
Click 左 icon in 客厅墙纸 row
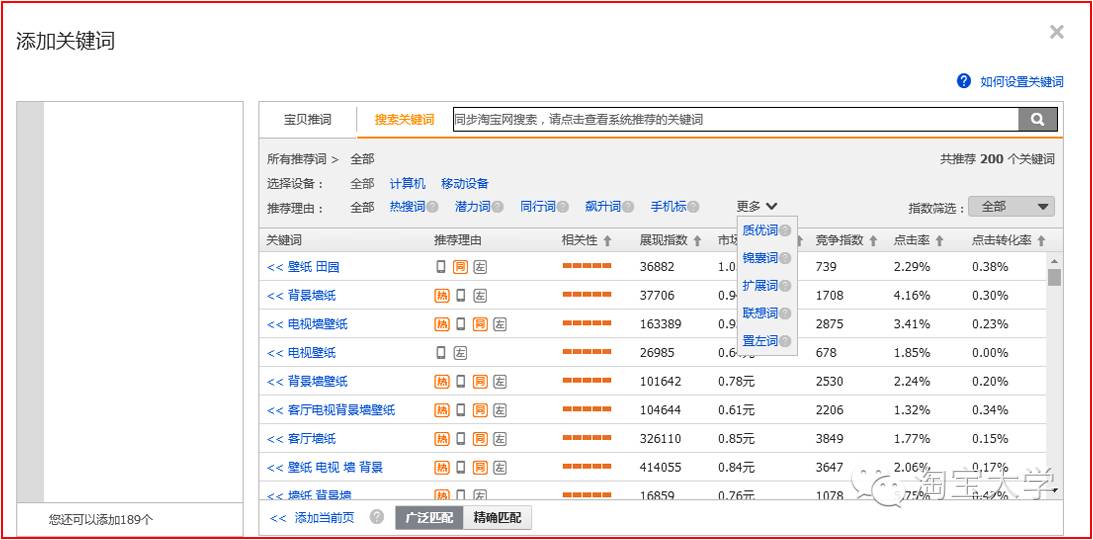[x=500, y=438]
